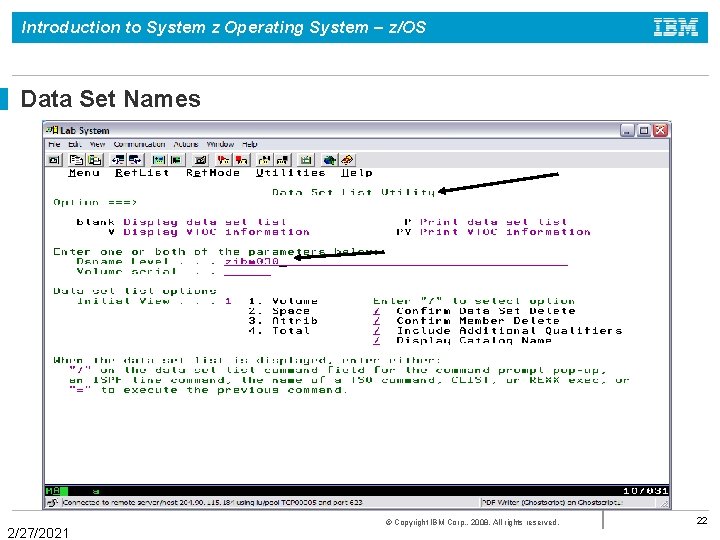Toggle the Display Catalog Name option
This screenshot has height=540, width=720.
click(377, 340)
